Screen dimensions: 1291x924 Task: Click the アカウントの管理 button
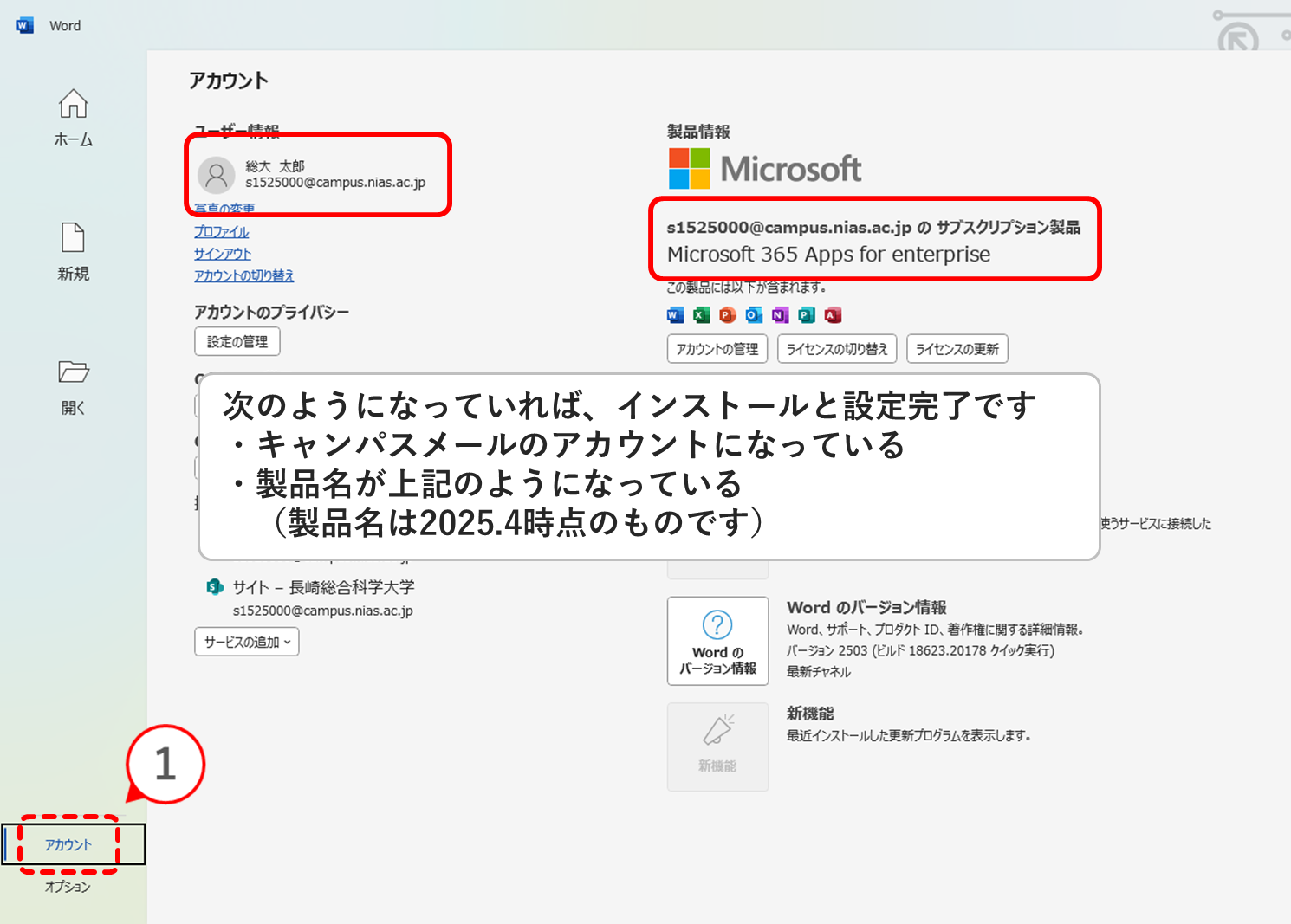(717, 349)
